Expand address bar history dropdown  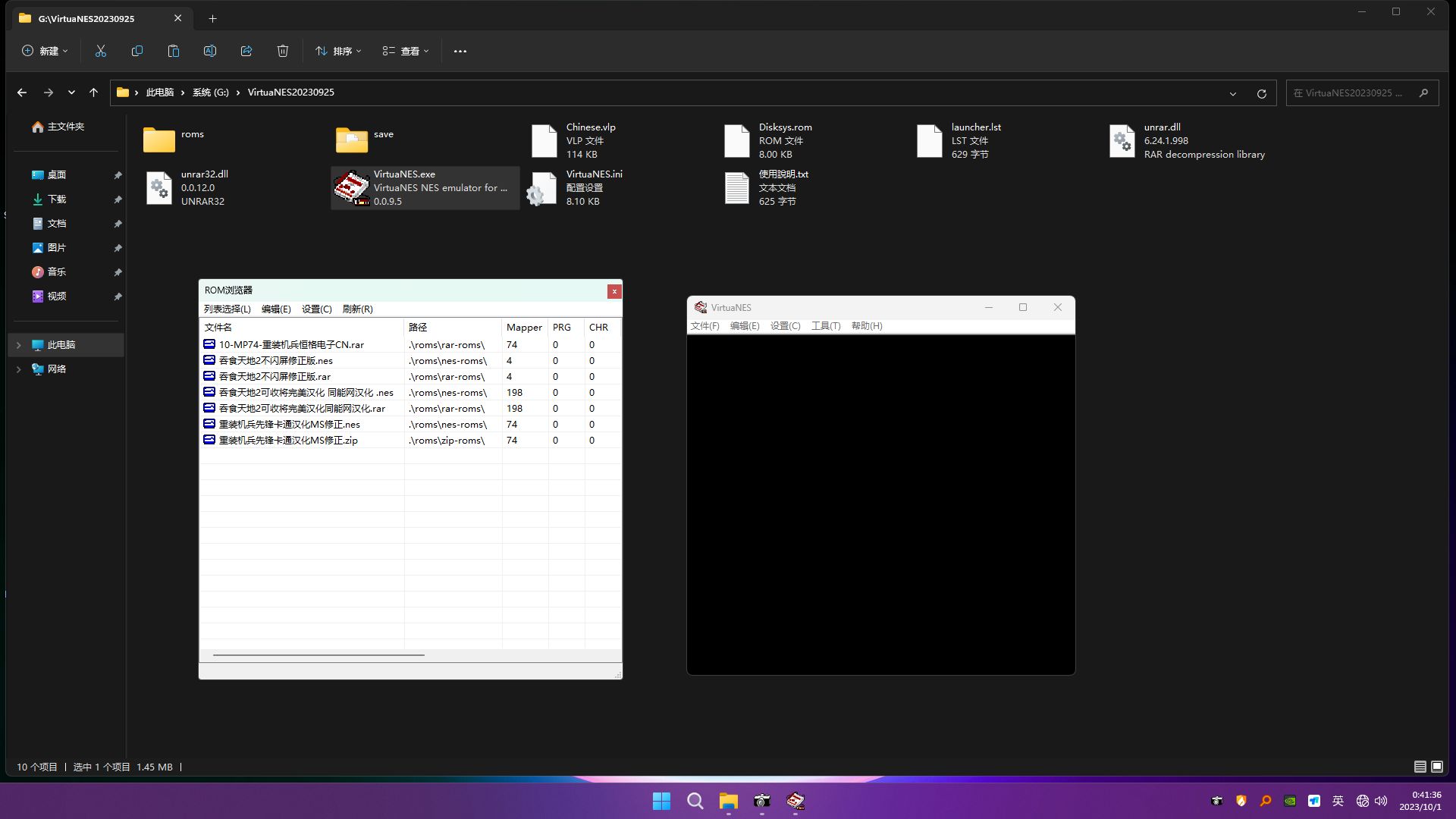click(1233, 93)
